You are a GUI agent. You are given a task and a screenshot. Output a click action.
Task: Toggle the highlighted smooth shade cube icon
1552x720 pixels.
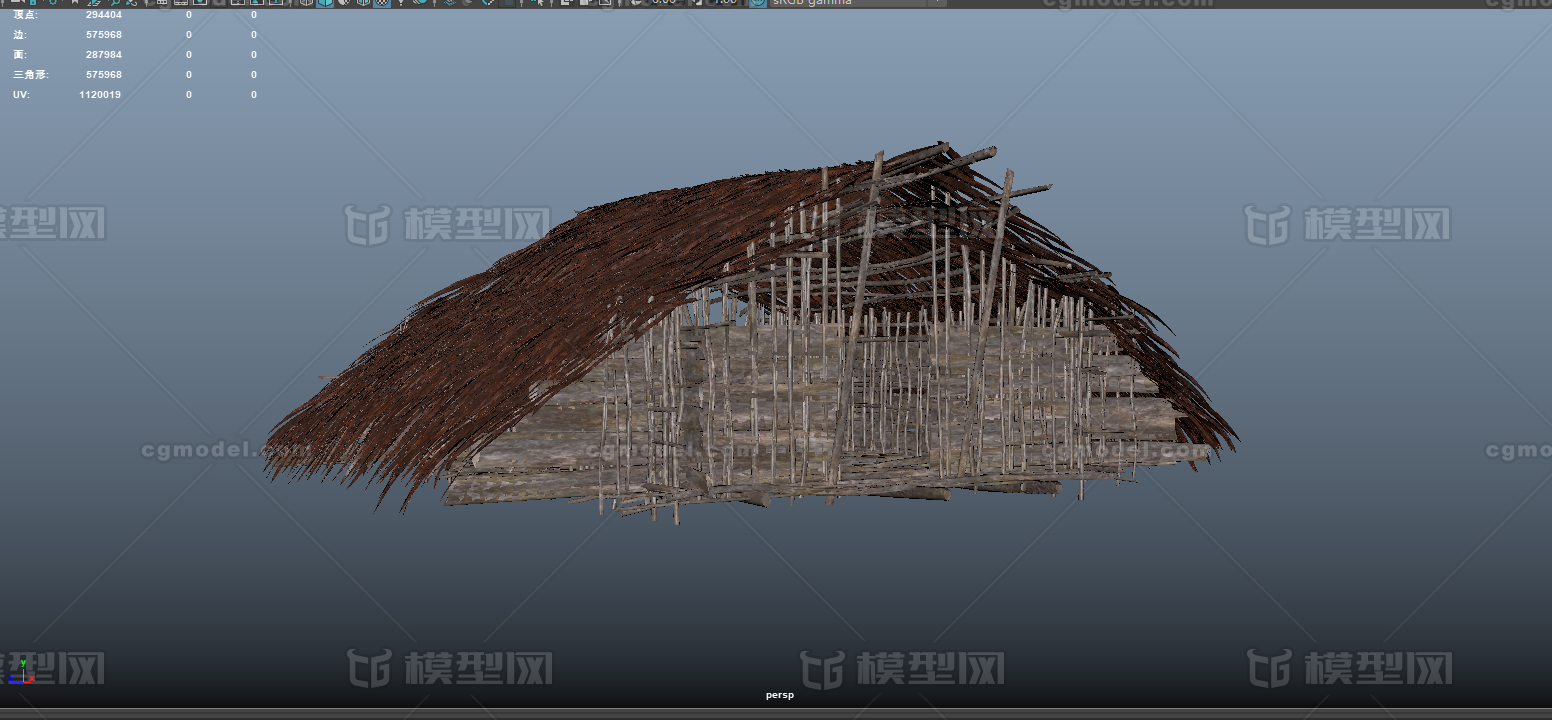(325, 3)
